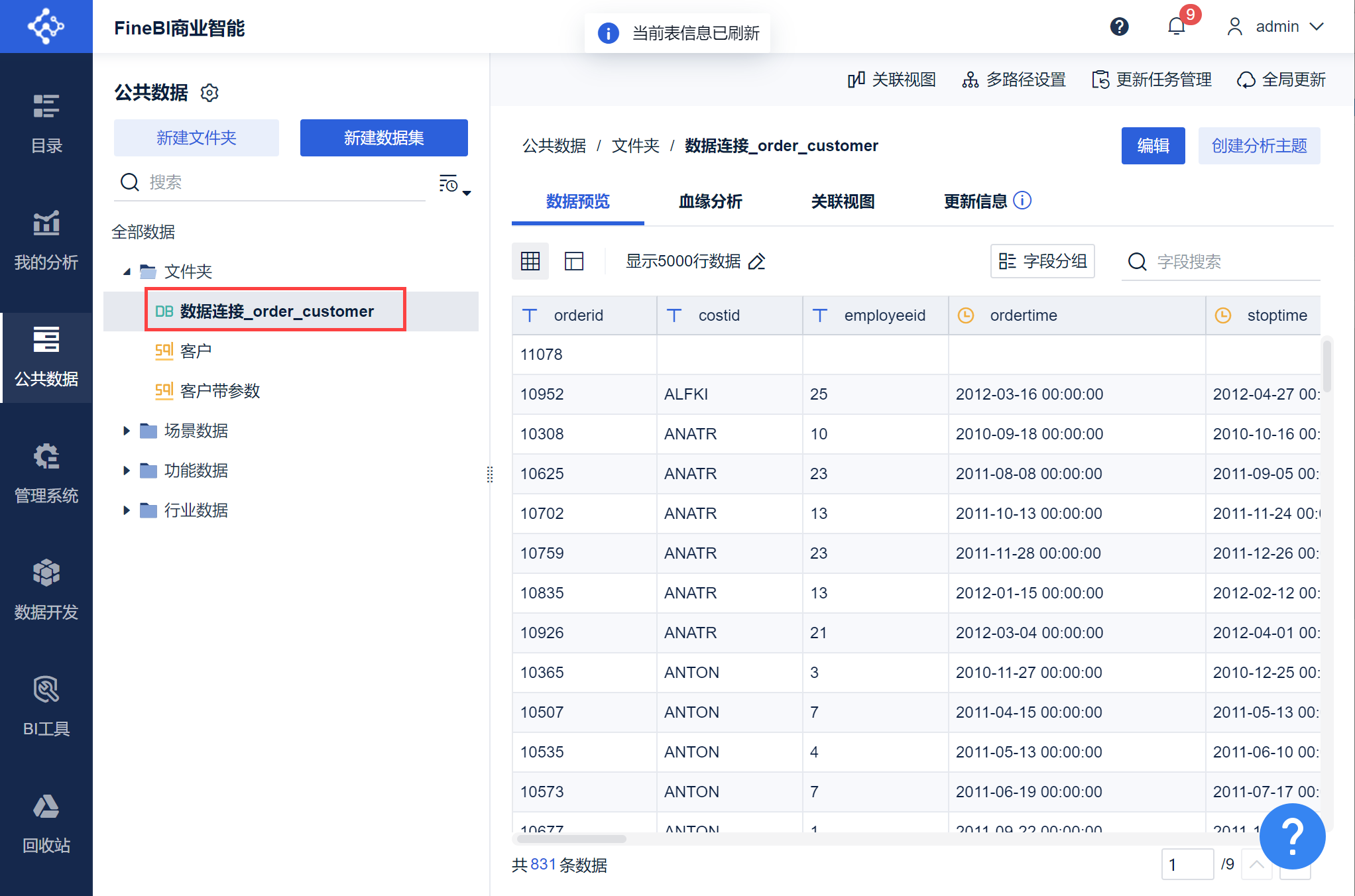Image resolution: width=1355 pixels, height=896 pixels.
Task: Collapse the 文件夹 tree node
Action: (127, 272)
